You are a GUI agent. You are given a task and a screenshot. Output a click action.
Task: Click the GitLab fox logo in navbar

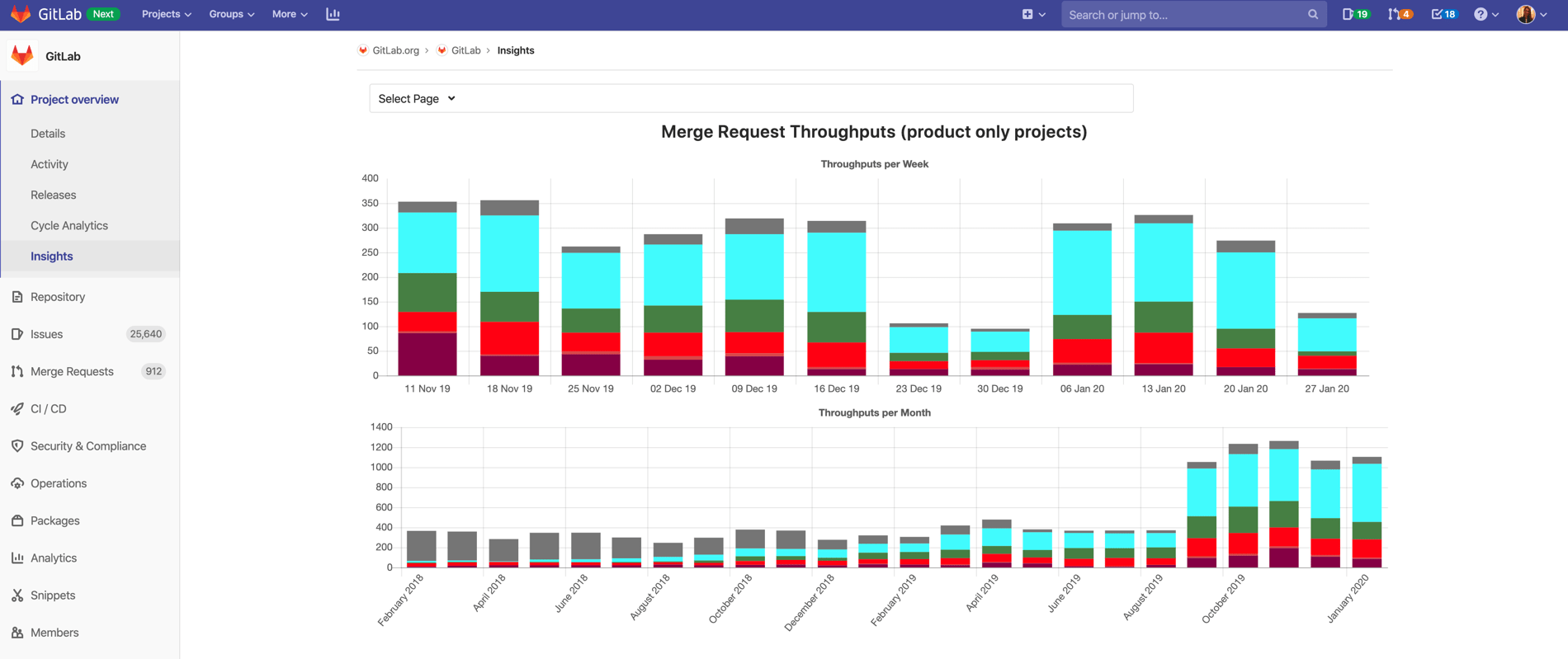21,14
